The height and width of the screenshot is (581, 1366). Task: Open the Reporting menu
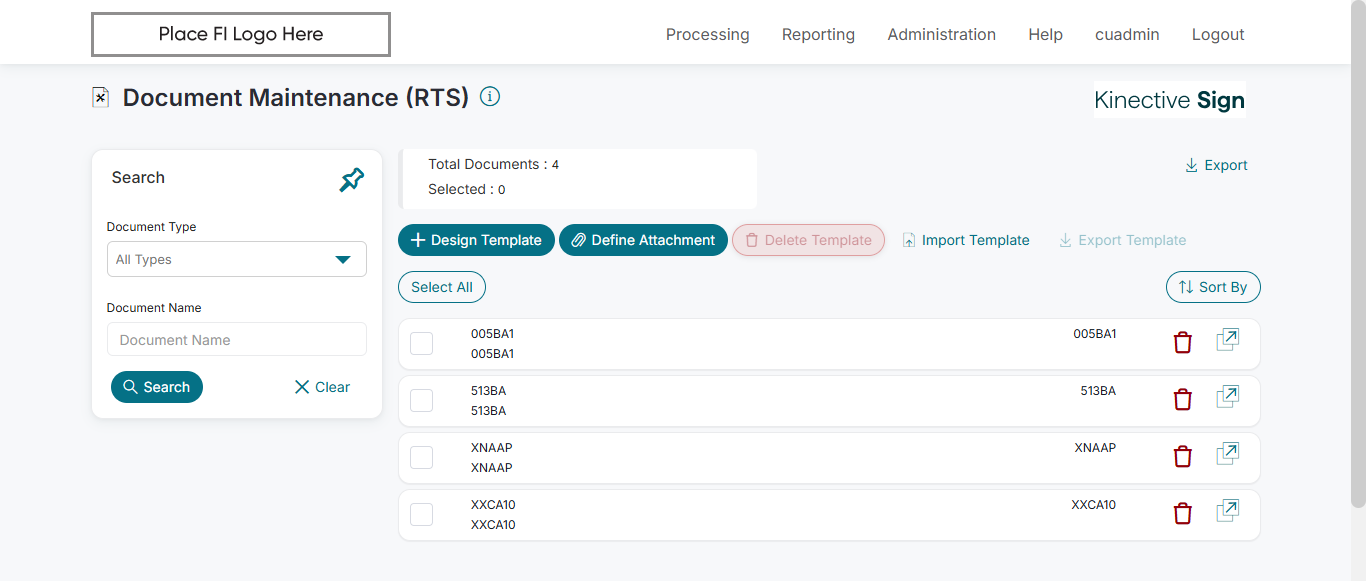pos(818,34)
